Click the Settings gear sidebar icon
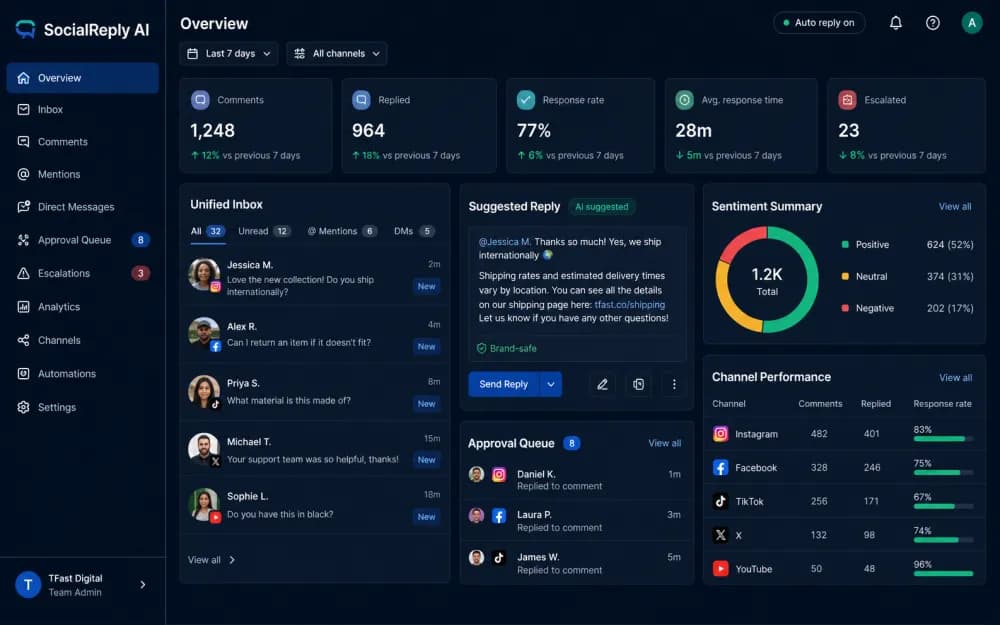The height and width of the screenshot is (625, 1000). (x=24, y=407)
